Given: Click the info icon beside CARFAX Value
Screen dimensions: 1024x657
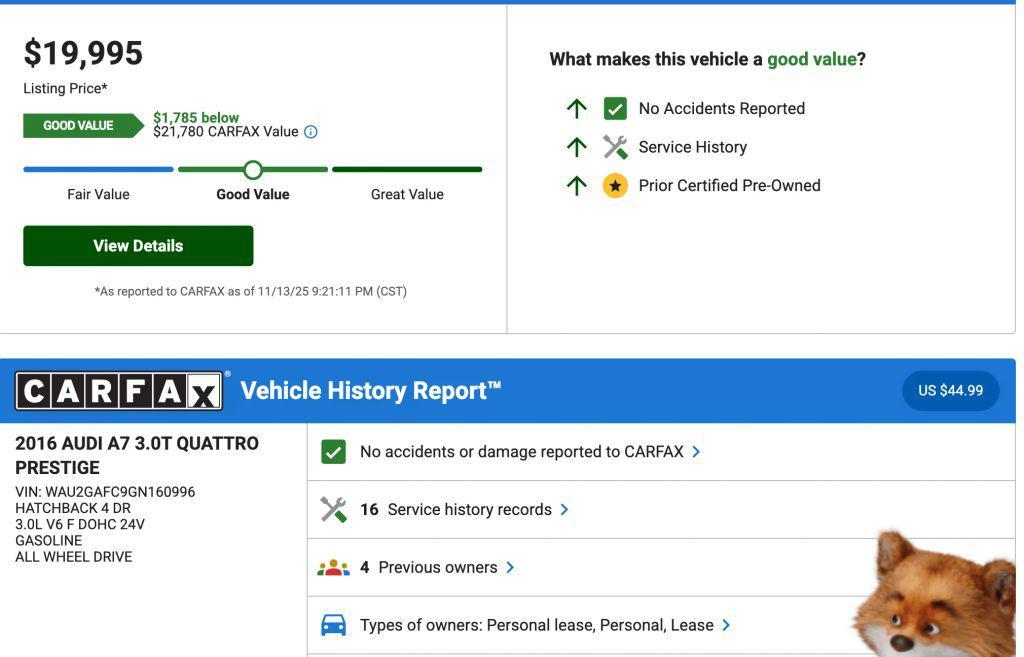Looking at the screenshot, I should [310, 132].
